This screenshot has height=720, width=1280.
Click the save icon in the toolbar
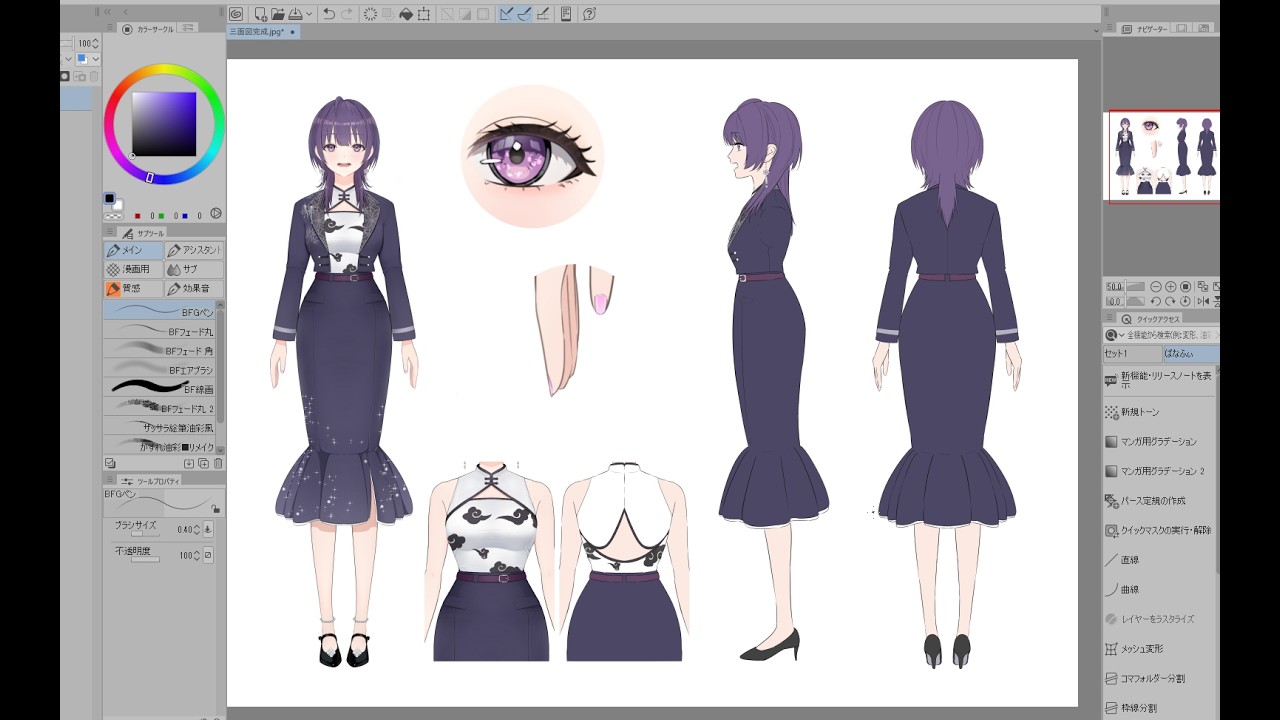(x=295, y=14)
